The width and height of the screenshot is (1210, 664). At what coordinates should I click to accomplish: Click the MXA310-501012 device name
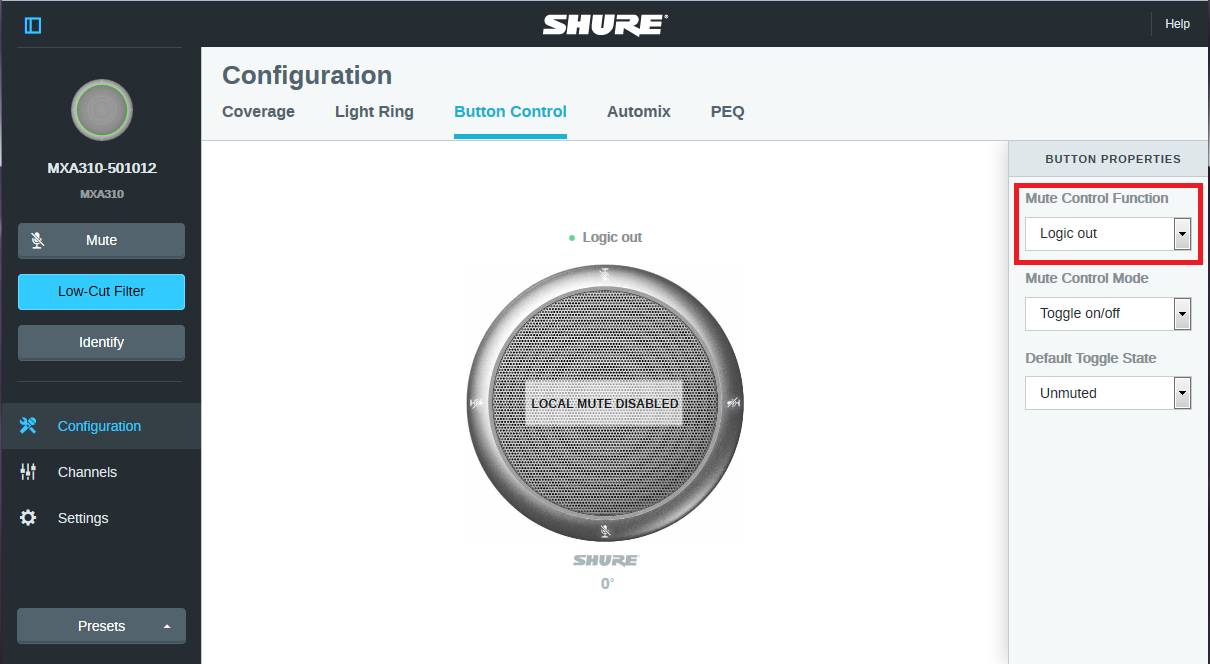[x=102, y=168]
